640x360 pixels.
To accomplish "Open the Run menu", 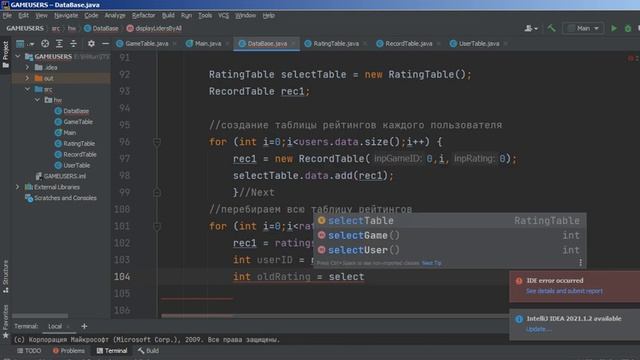I will (186, 16).
